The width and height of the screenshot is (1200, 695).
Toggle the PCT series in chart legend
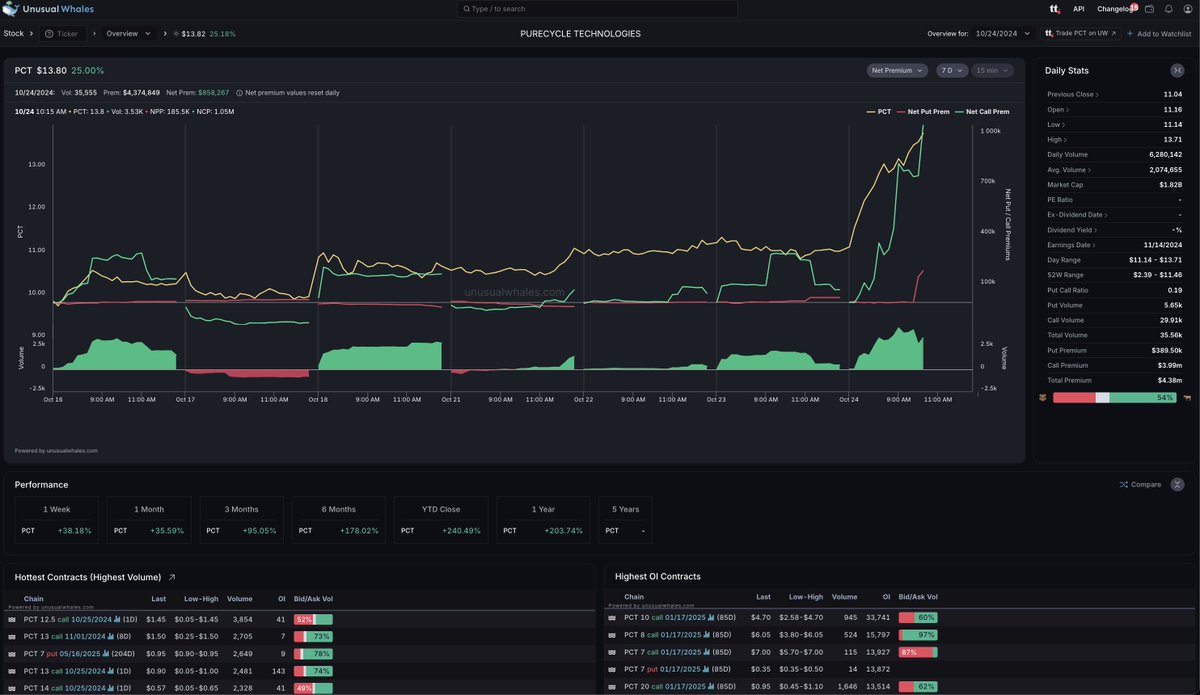click(878, 112)
